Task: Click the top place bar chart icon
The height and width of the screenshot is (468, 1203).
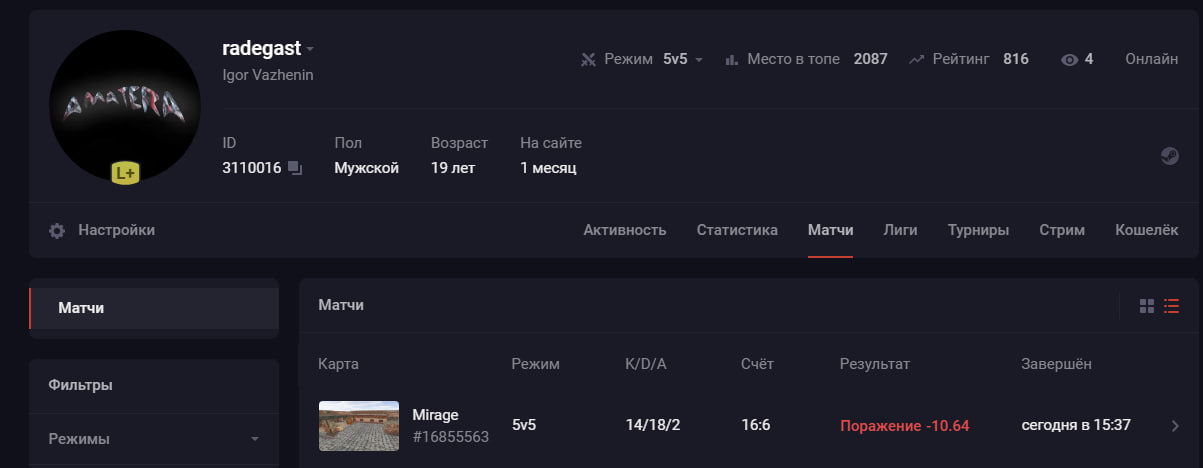Action: coord(731,60)
